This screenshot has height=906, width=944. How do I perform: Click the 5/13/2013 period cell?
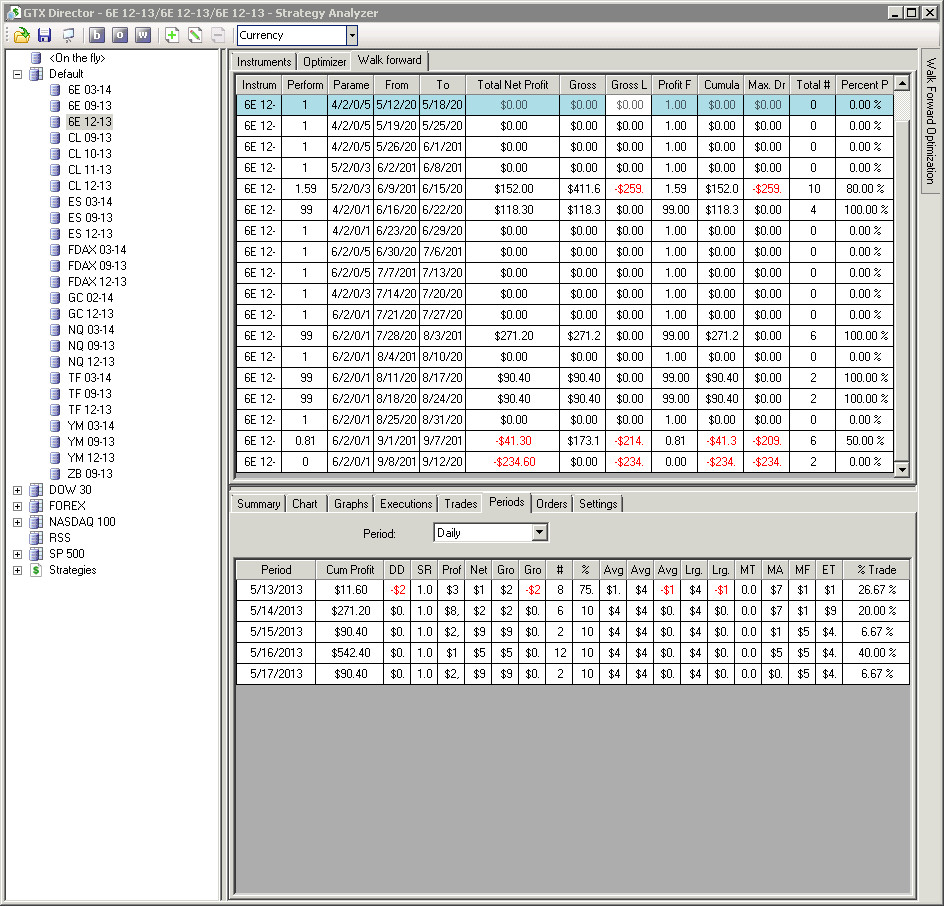[x=276, y=590]
